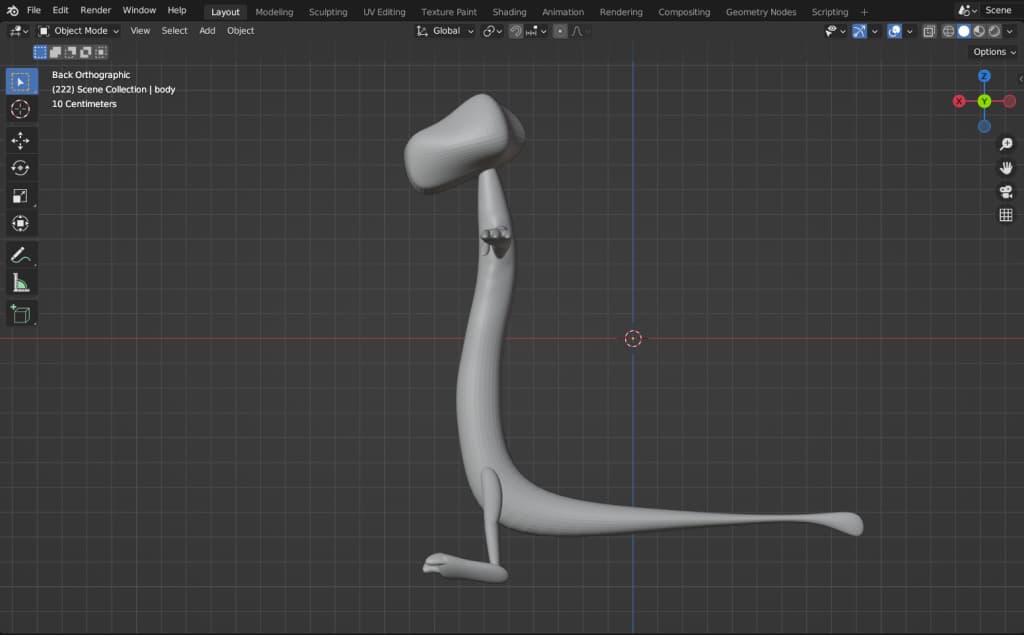The image size is (1024, 635).
Task: Open the Options dropdown
Action: pos(993,52)
